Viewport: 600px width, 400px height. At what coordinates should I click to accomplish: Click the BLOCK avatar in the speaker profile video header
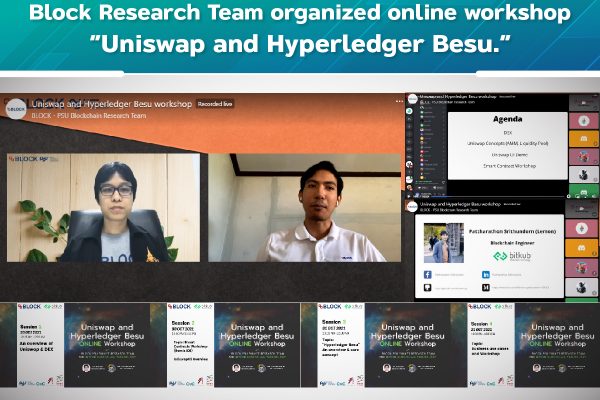point(412,207)
